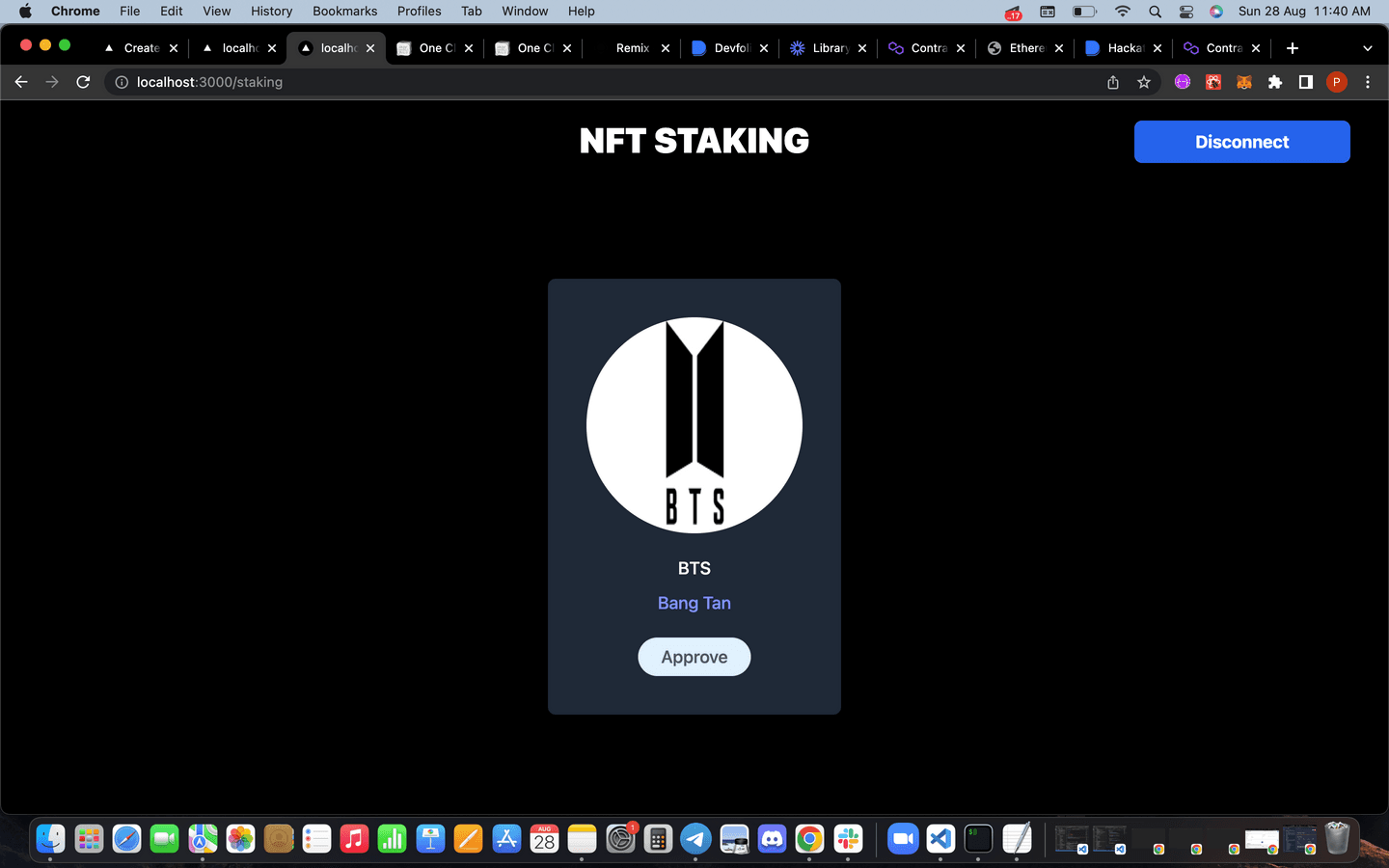Share this page using the share icon
Image resolution: width=1389 pixels, height=868 pixels.
click(1113, 82)
